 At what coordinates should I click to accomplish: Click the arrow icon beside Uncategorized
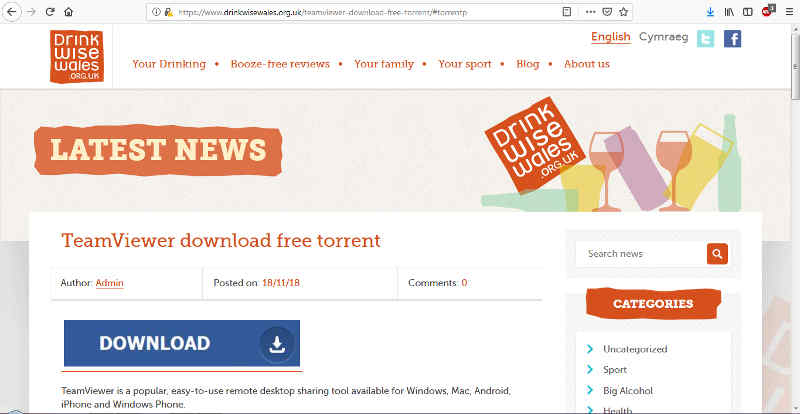pos(590,349)
